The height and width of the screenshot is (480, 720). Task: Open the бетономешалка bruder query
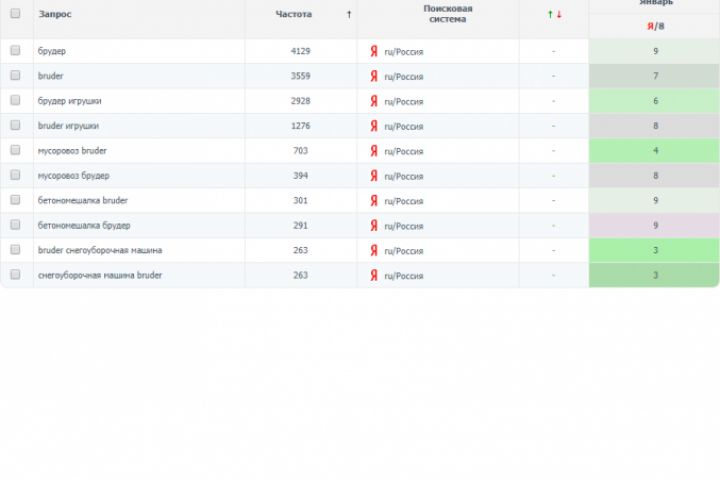point(83,200)
